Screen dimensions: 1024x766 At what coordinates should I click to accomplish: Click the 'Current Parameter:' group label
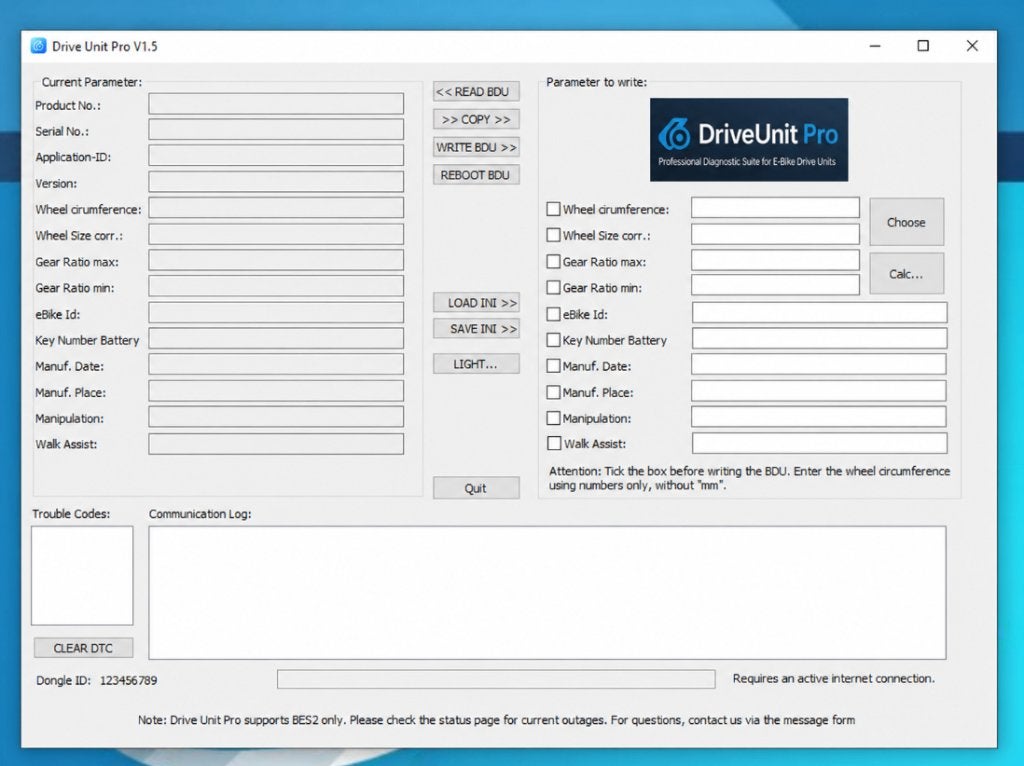click(91, 82)
